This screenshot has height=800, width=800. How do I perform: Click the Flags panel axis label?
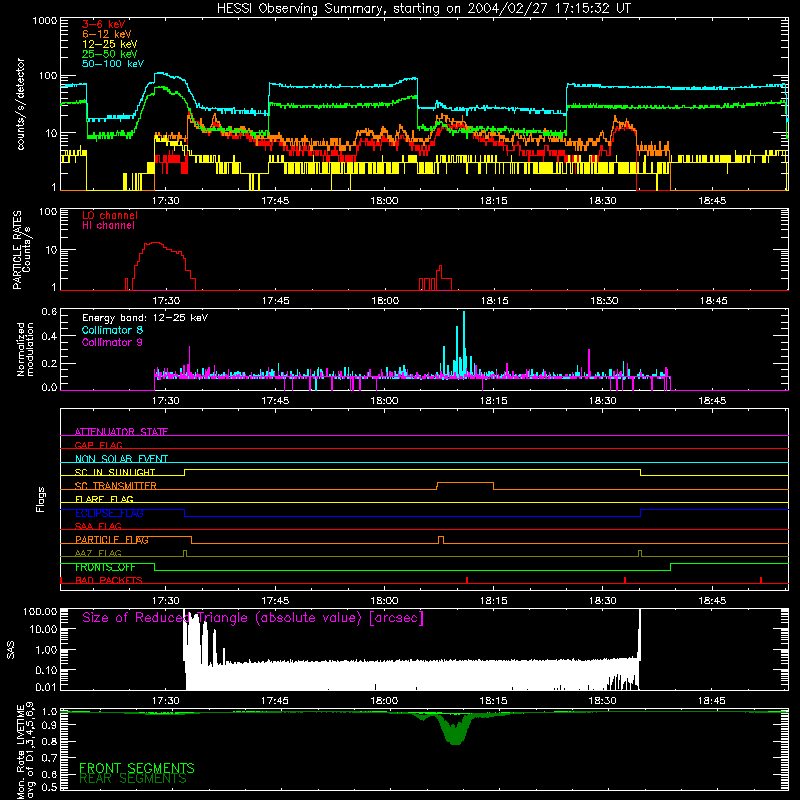(x=40, y=499)
